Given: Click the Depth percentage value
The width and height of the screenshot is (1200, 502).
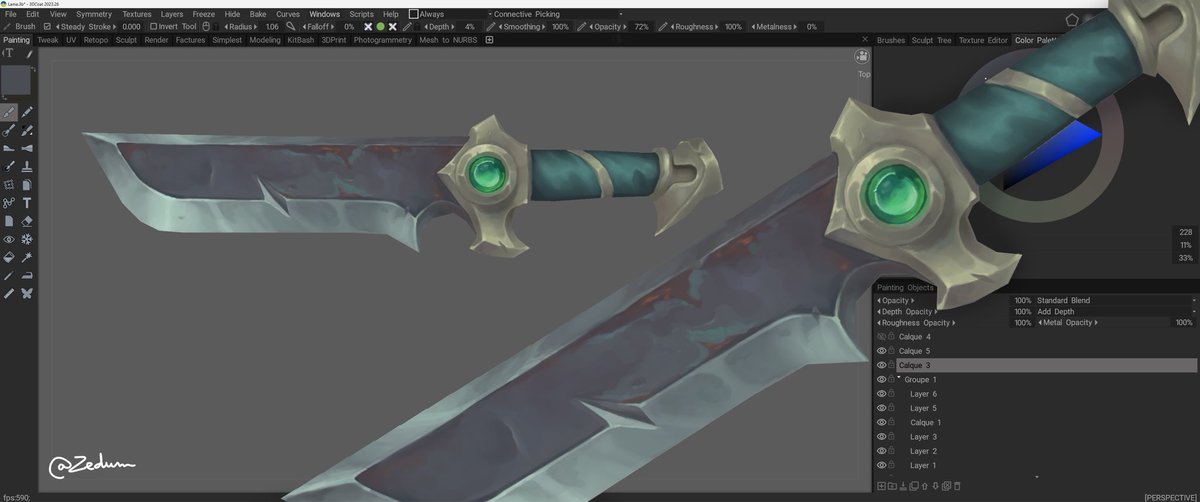Looking at the screenshot, I should pos(470,27).
